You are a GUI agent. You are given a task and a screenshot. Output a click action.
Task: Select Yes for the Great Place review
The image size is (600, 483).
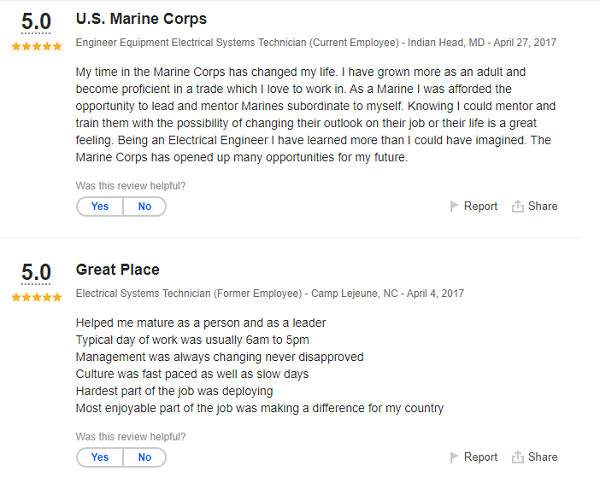[x=100, y=457]
